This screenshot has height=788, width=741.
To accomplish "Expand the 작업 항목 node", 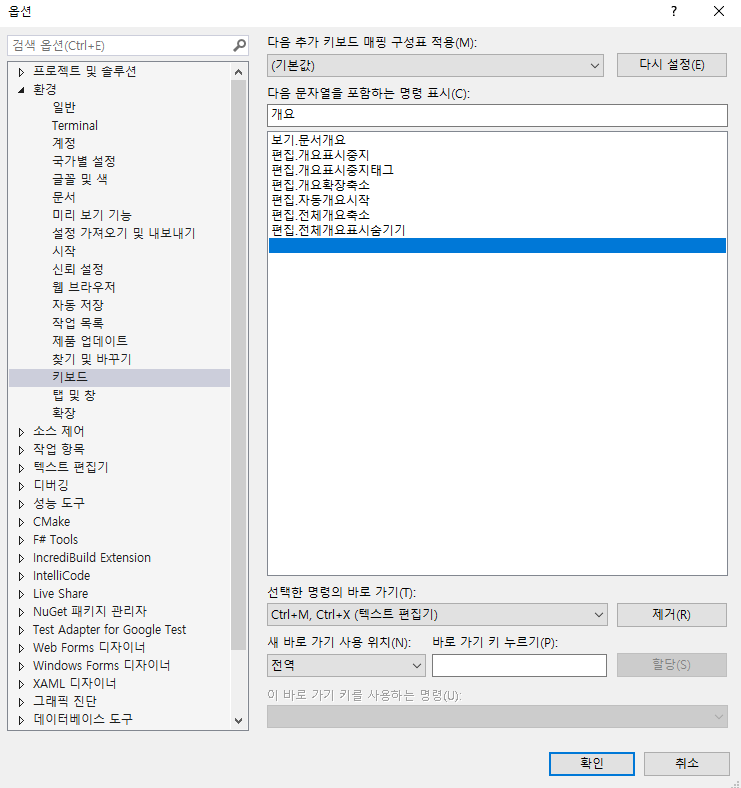I will 21,450.
